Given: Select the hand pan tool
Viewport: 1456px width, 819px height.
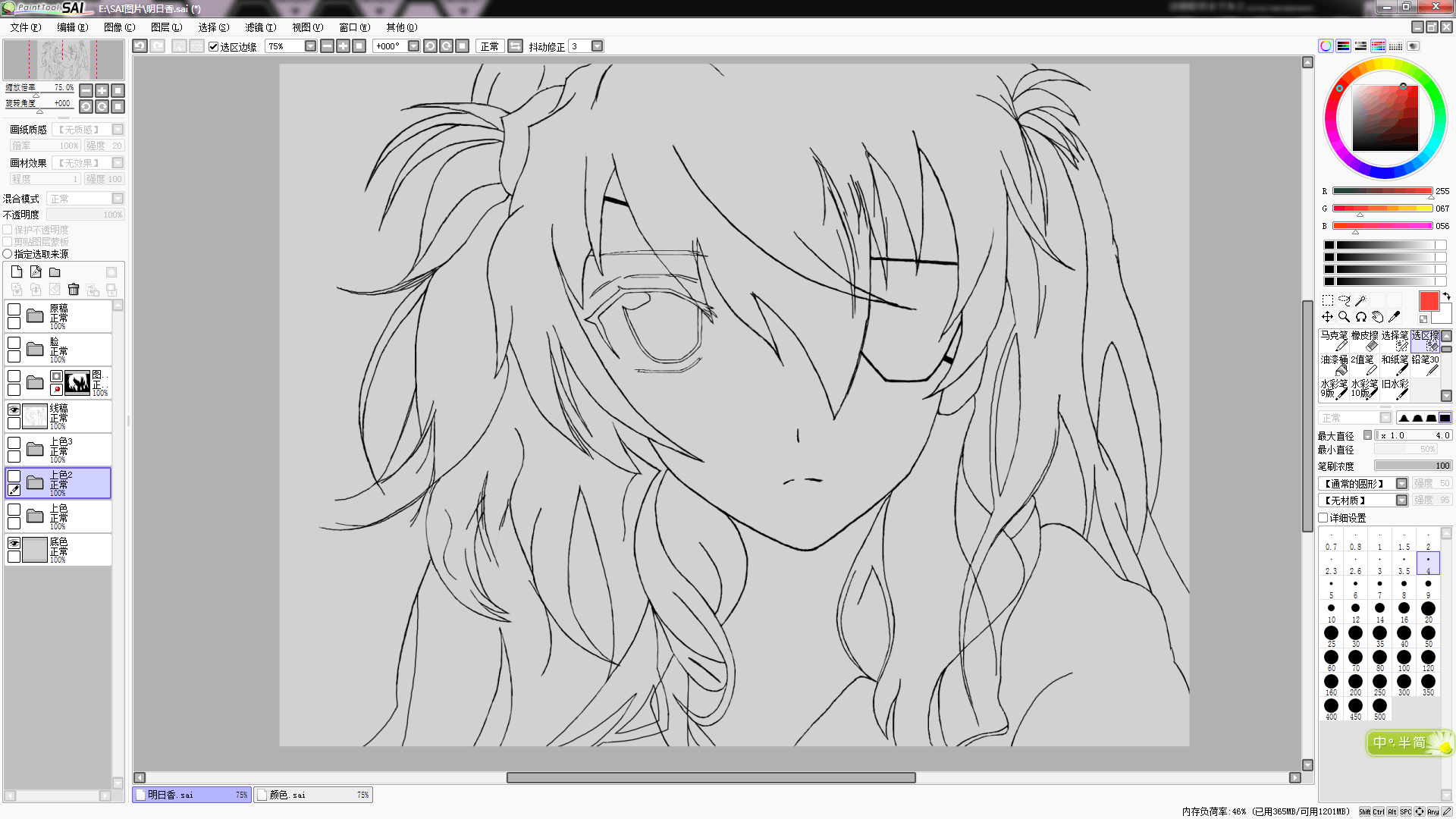Looking at the screenshot, I should point(1377,317).
